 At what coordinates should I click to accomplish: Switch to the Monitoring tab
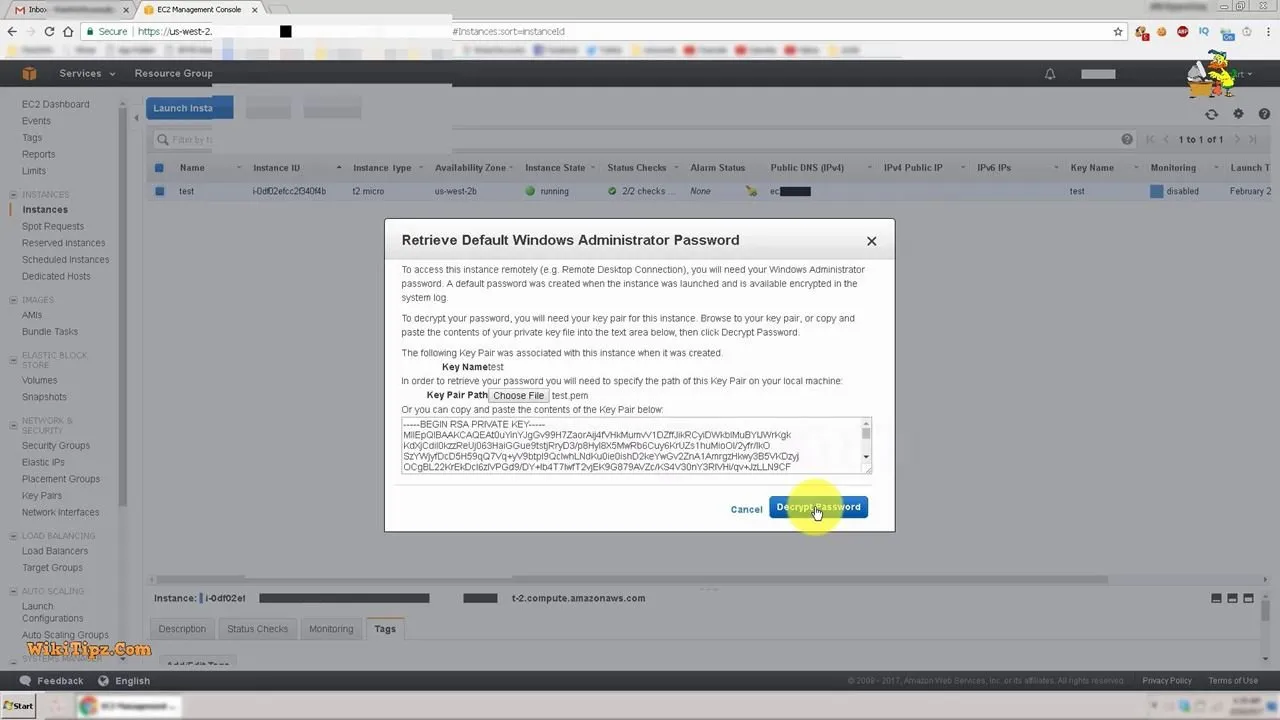point(331,629)
